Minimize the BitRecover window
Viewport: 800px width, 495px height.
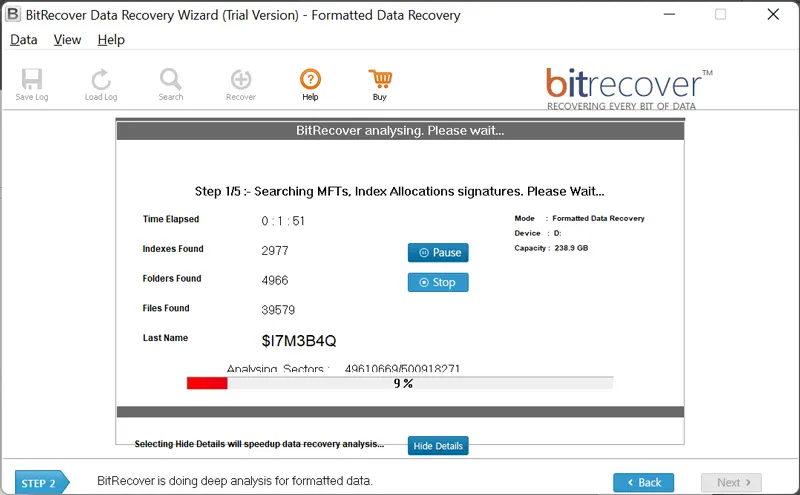[x=669, y=14]
